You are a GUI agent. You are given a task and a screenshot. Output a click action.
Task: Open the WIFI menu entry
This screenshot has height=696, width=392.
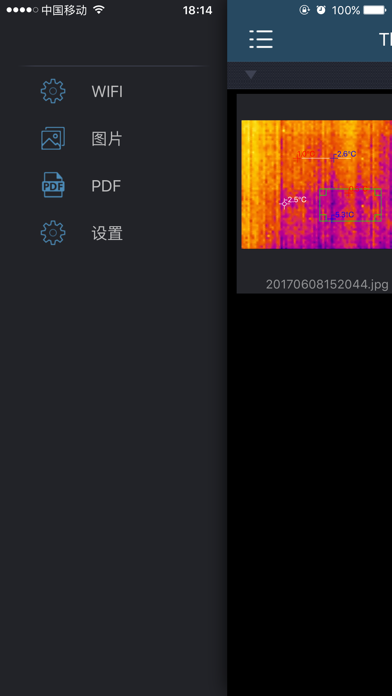coord(107,92)
